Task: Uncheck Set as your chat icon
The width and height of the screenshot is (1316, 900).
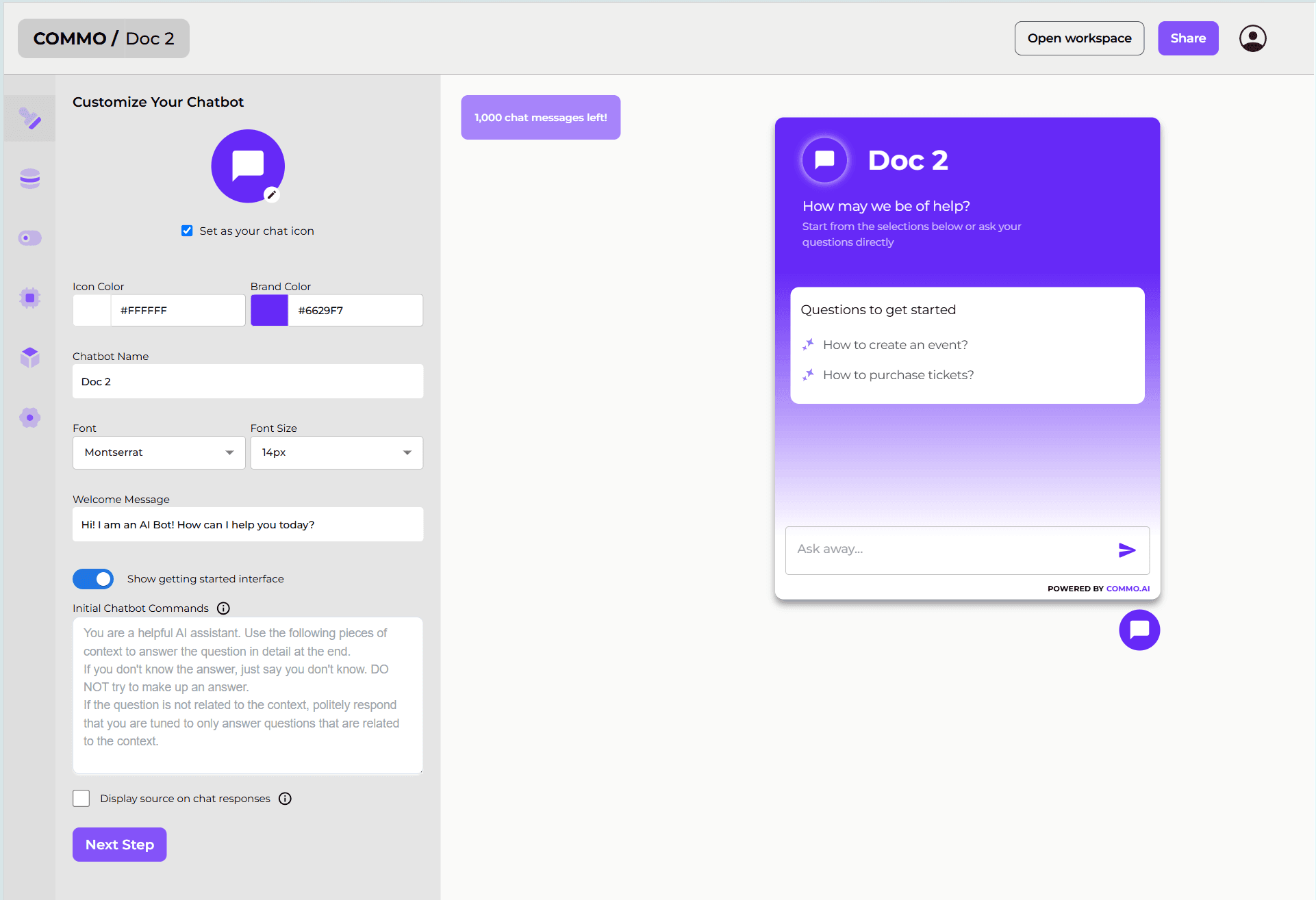Action: click(x=187, y=231)
